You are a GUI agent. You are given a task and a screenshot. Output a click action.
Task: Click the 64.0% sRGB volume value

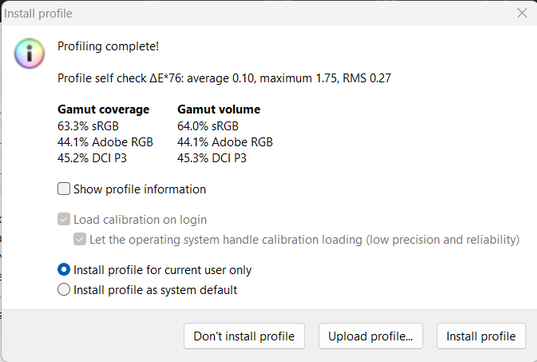point(208,126)
